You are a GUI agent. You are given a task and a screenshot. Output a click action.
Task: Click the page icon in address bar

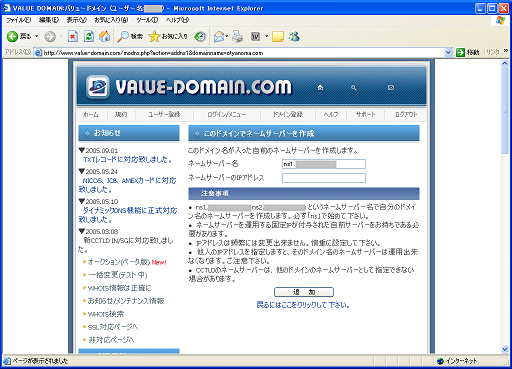coord(39,53)
